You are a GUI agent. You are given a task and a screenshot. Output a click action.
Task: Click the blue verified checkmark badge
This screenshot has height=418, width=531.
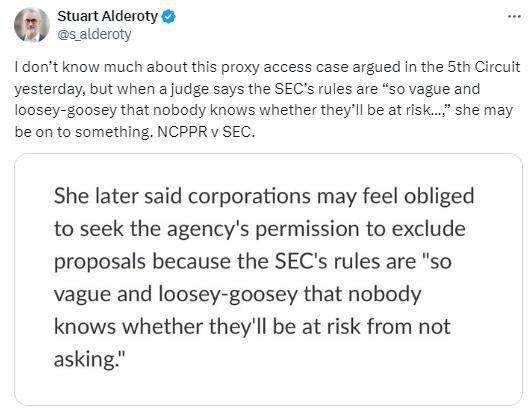(168, 16)
